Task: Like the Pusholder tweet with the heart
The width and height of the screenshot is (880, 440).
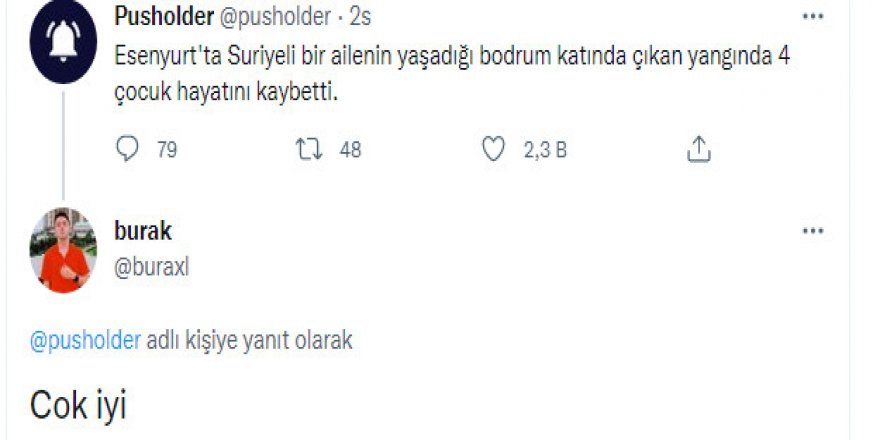Action: (492, 150)
